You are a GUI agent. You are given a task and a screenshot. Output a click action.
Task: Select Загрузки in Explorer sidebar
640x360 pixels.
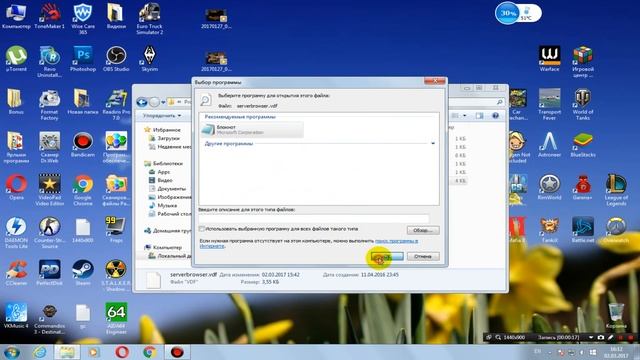pyautogui.click(x=169, y=138)
